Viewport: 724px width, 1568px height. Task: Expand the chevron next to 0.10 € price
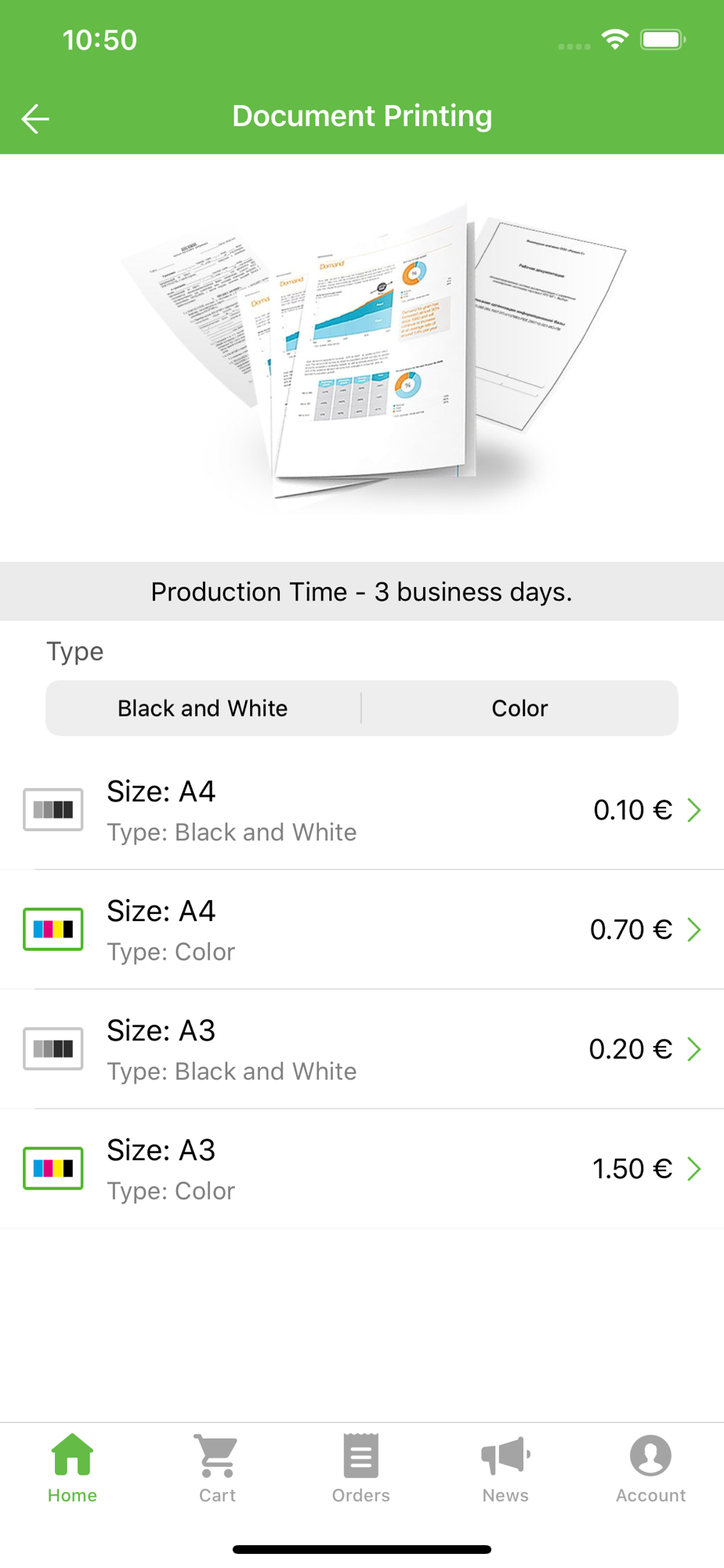[x=694, y=810]
